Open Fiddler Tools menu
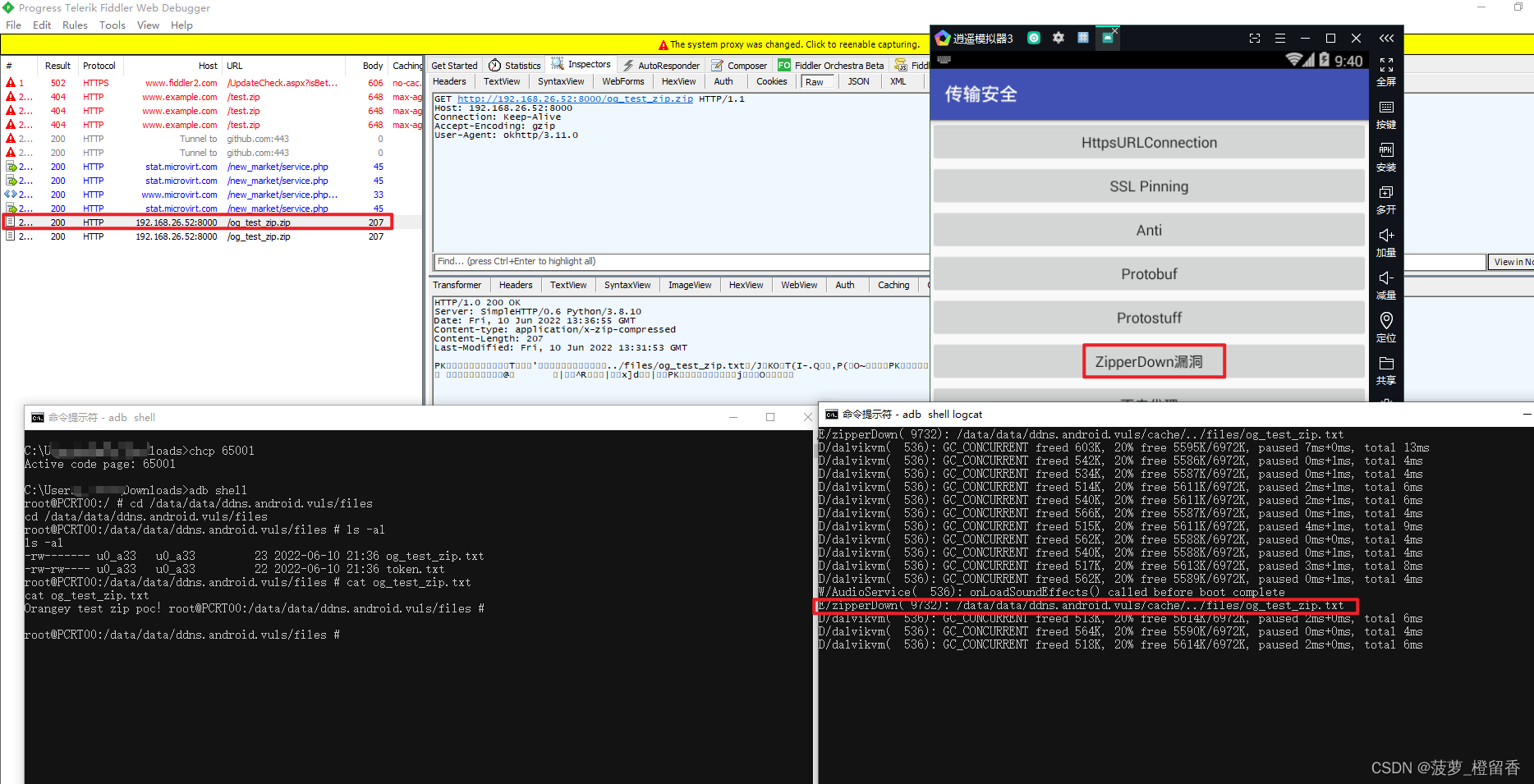The image size is (1534, 784). (113, 25)
